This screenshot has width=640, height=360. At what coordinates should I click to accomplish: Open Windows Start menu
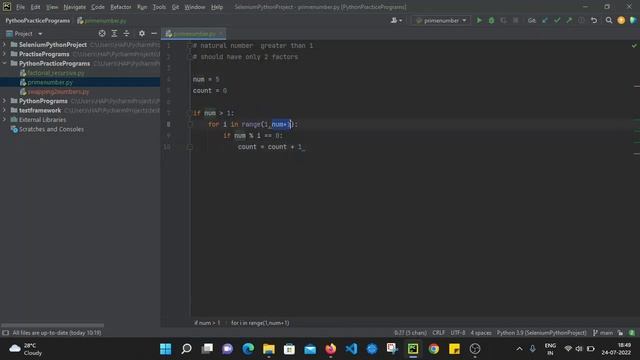pos(166,349)
